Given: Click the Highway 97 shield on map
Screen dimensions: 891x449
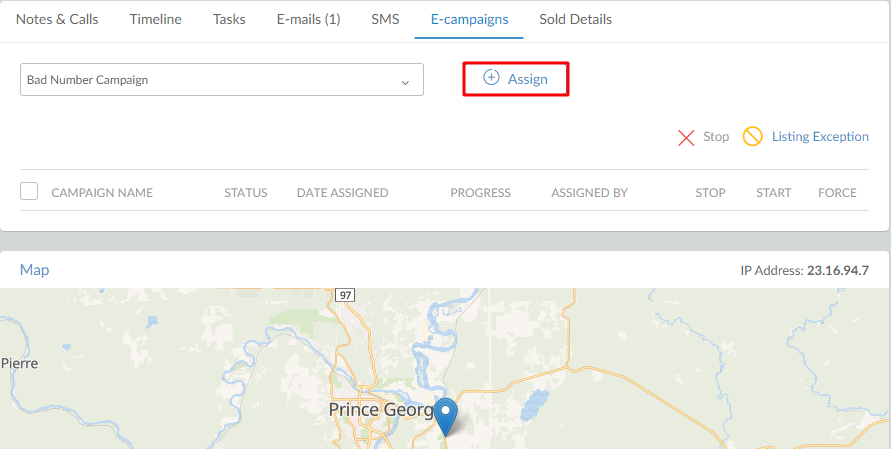Looking at the screenshot, I should pyautogui.click(x=344, y=296).
